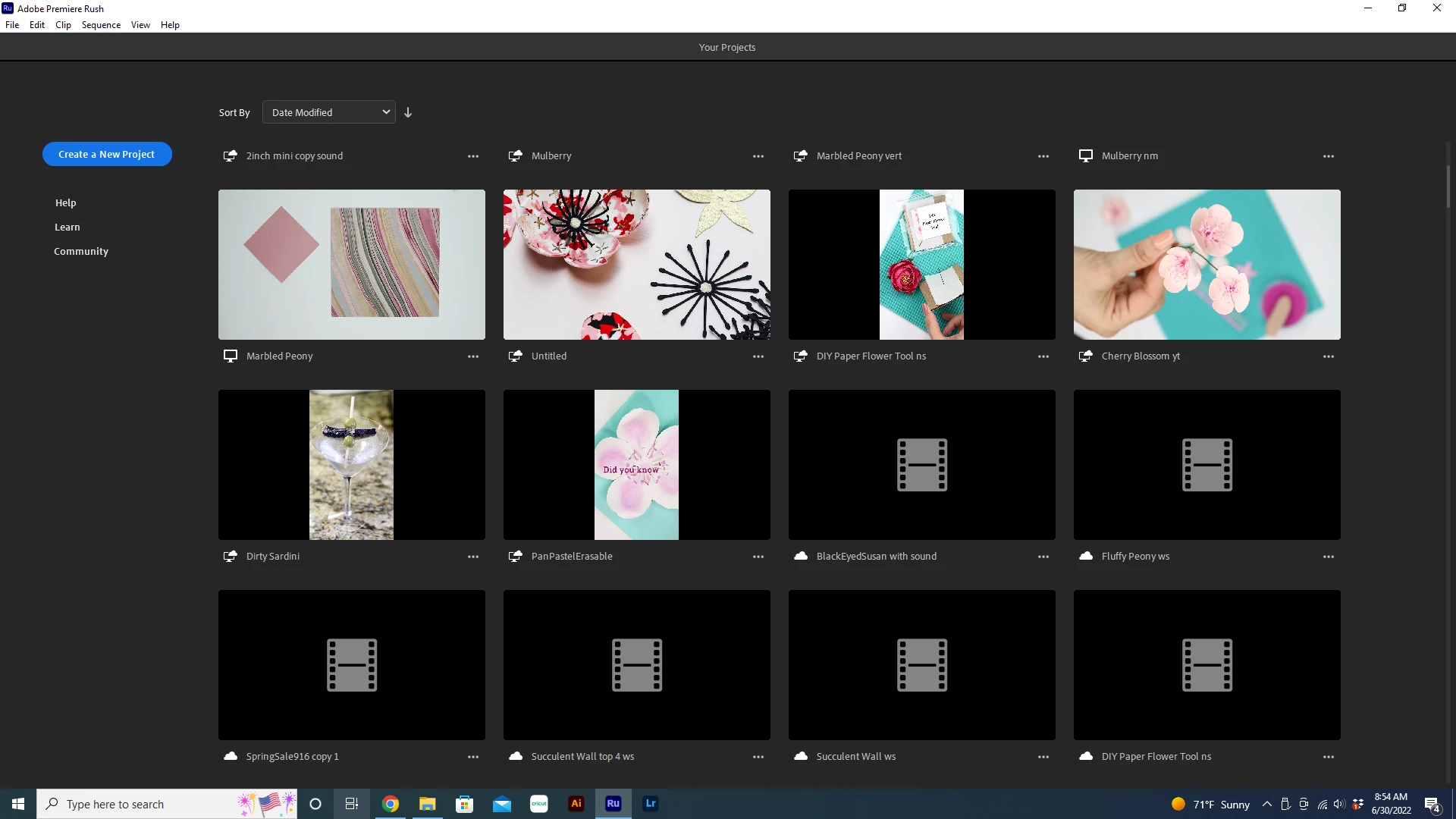Click cloud icon beside Fluffy Peony ws

[1085, 557]
